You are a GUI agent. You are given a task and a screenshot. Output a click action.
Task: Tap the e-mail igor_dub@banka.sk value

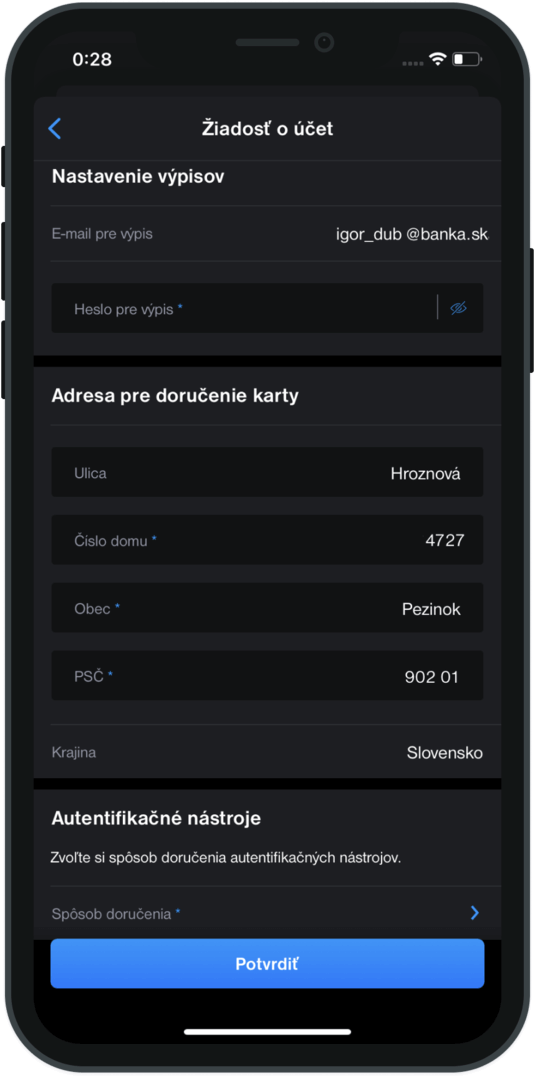(x=412, y=234)
